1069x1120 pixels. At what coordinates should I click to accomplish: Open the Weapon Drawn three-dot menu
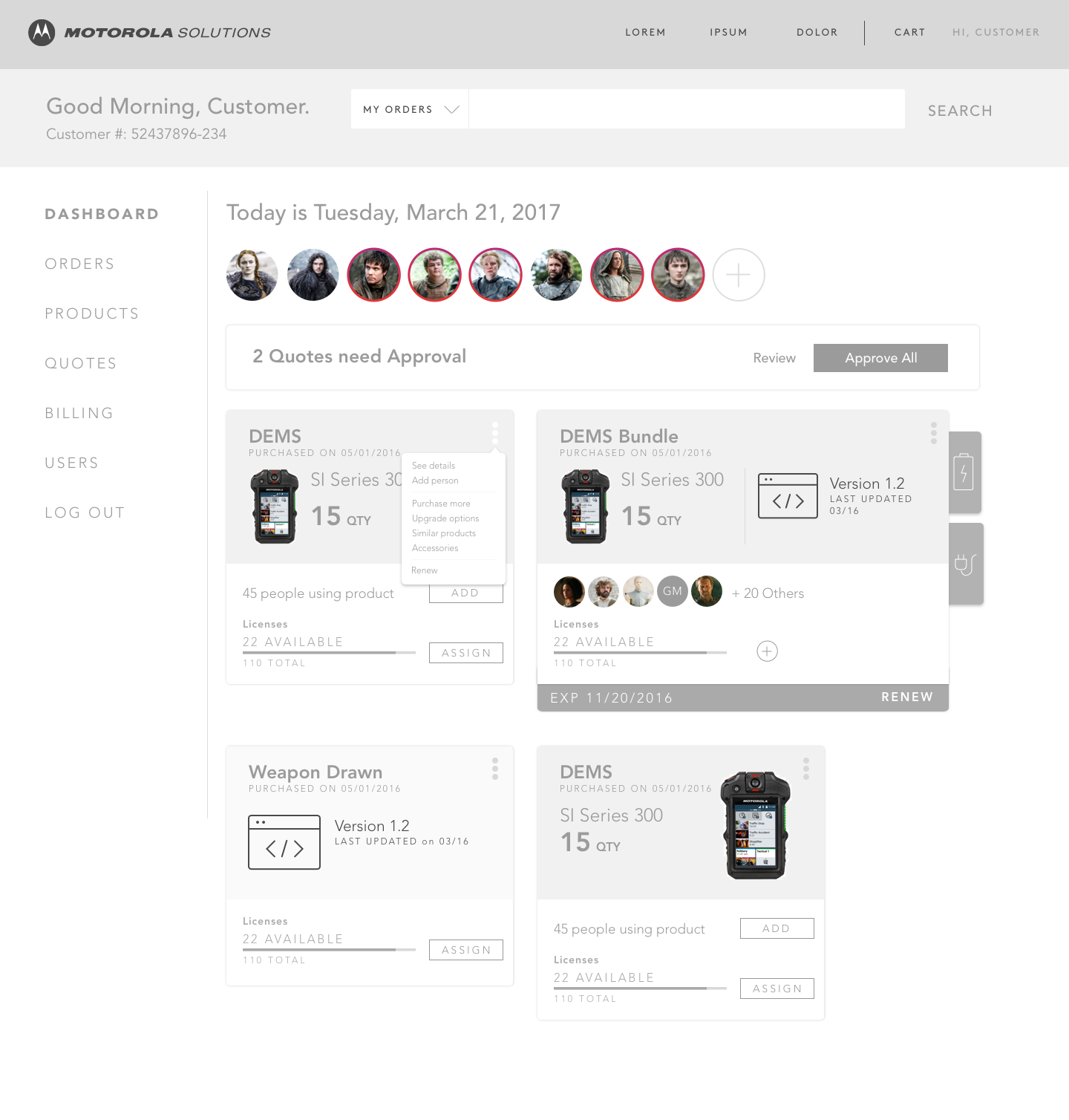495,769
